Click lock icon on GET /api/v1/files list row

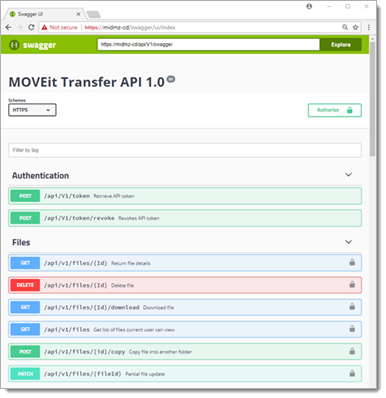click(352, 329)
